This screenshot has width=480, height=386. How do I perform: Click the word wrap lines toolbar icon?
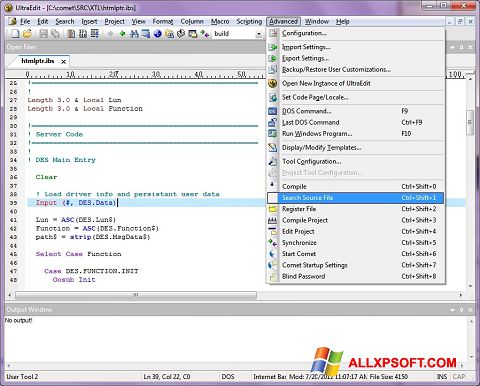click(x=95, y=33)
